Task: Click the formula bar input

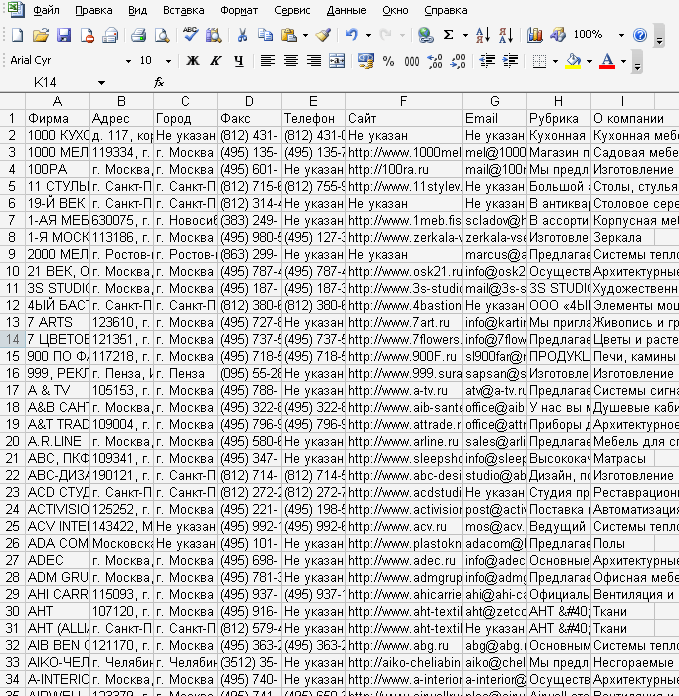Action: pos(422,83)
